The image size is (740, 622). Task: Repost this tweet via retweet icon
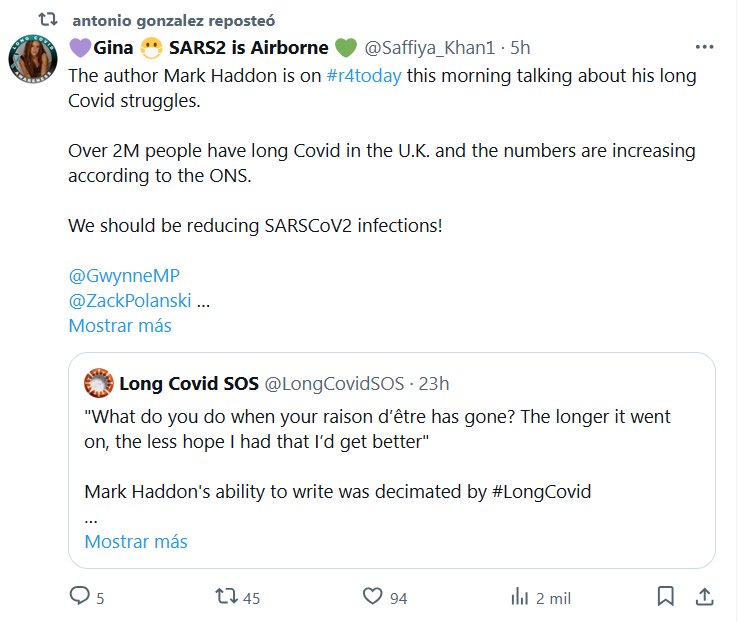click(x=228, y=596)
